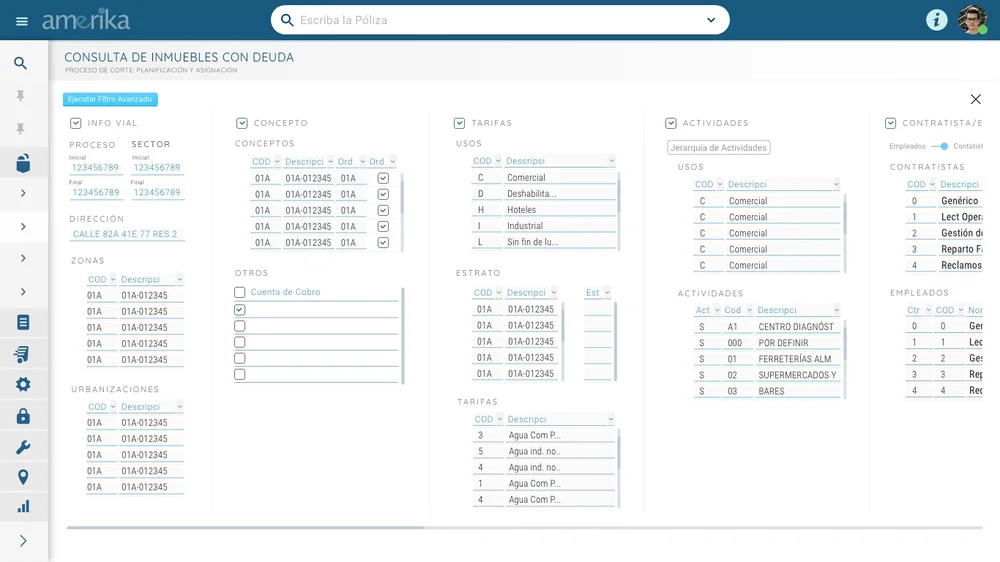Open the Actividades Act column dropdown
Image resolution: width=1000 pixels, height=562 pixels.
tap(717, 310)
